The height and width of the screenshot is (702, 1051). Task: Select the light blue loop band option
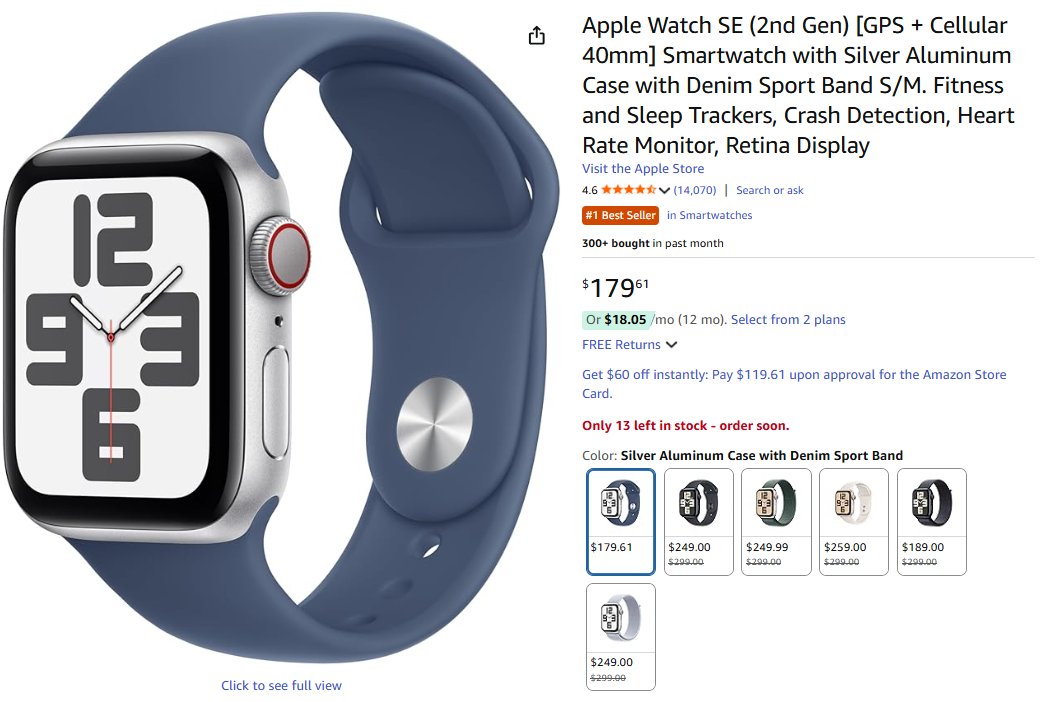coord(621,636)
